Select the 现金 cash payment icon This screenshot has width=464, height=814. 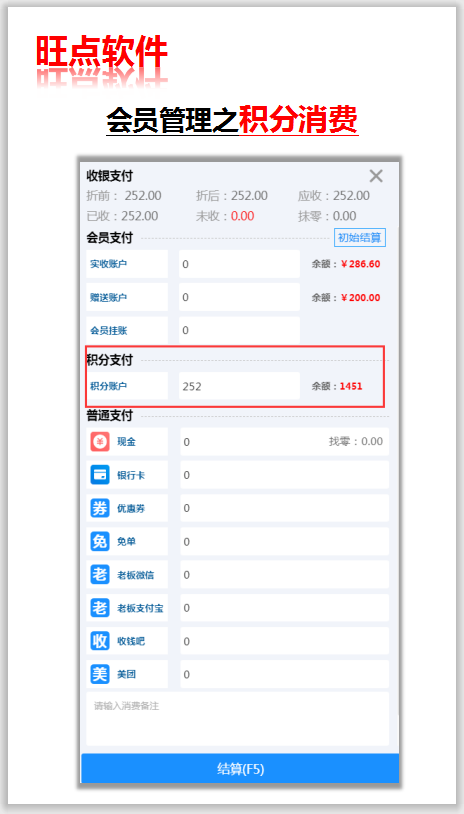[100, 442]
